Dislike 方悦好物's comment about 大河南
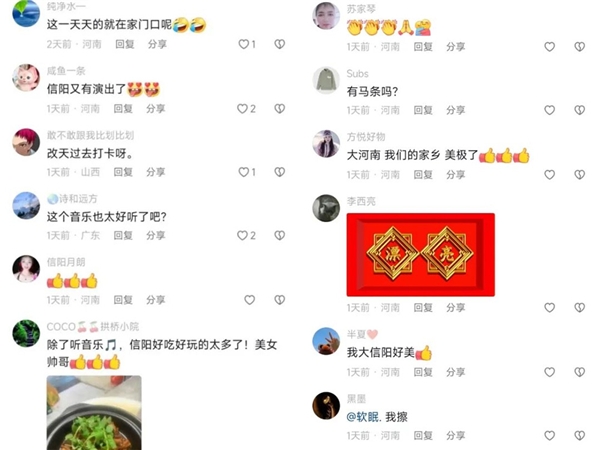 click(x=580, y=174)
